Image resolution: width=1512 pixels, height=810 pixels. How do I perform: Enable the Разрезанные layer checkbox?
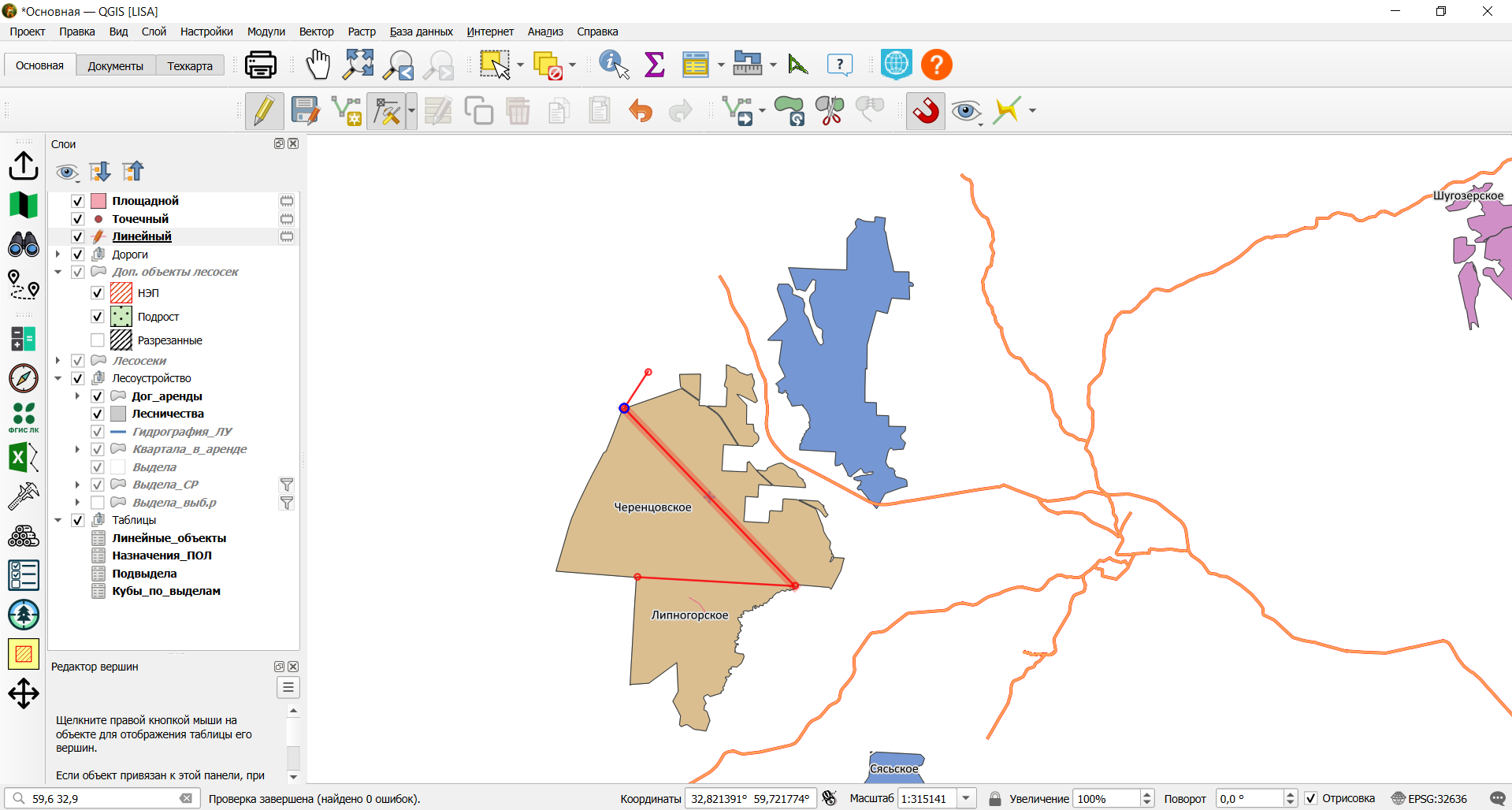pyautogui.click(x=98, y=340)
